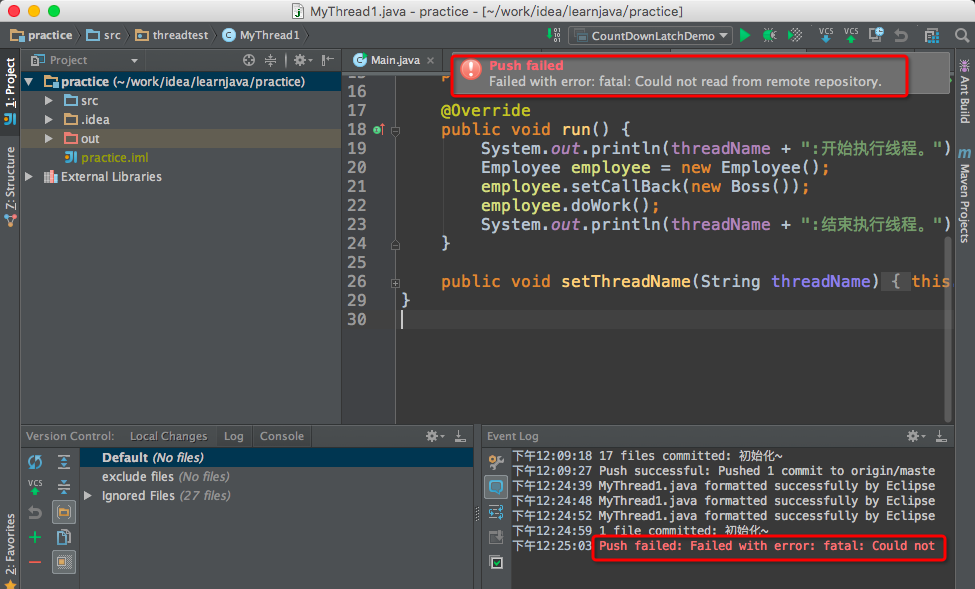975x589 pixels.
Task: Click threadtest breadcrumb in navigation bar
Action: [172, 35]
